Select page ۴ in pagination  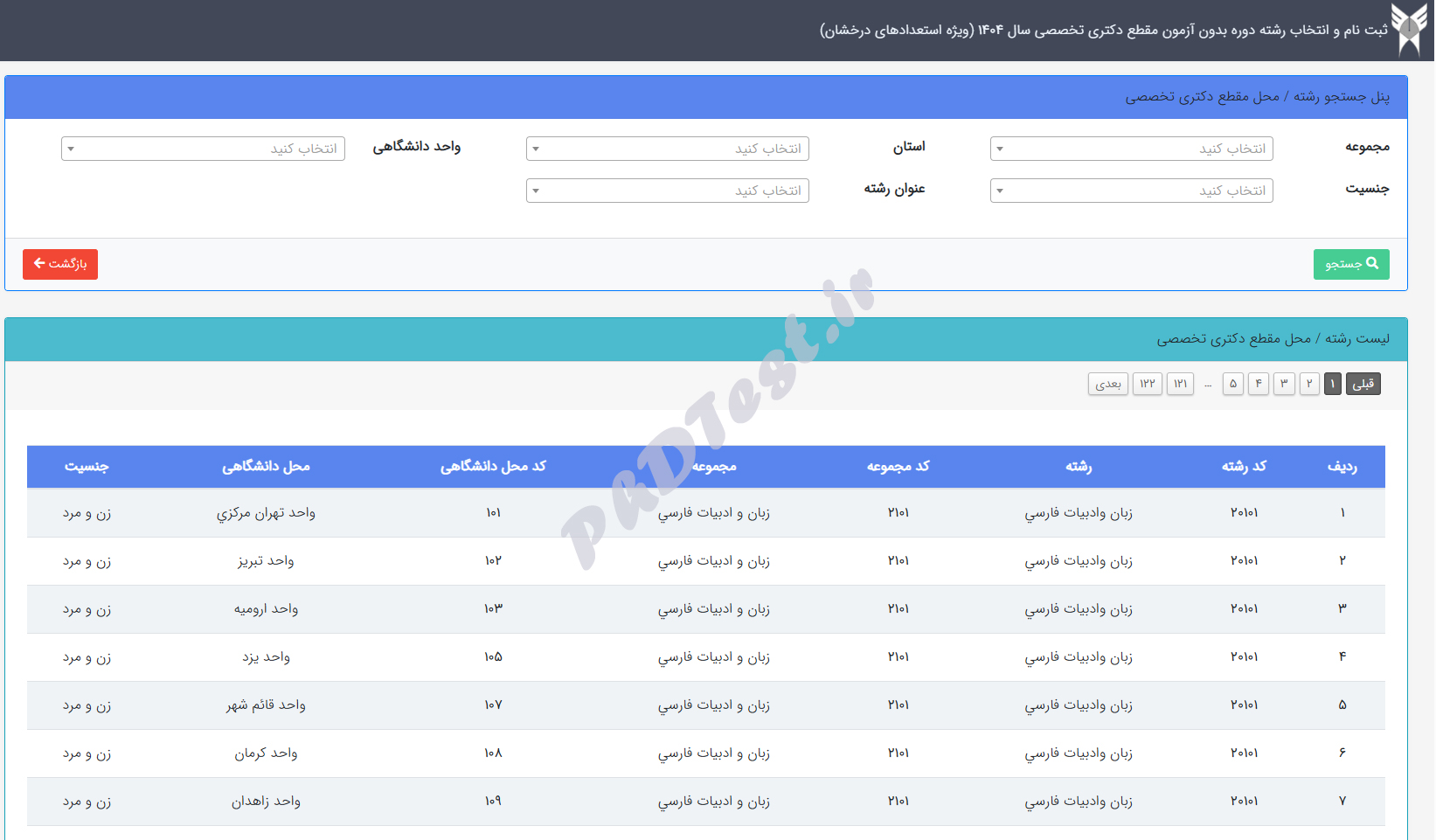click(1258, 384)
